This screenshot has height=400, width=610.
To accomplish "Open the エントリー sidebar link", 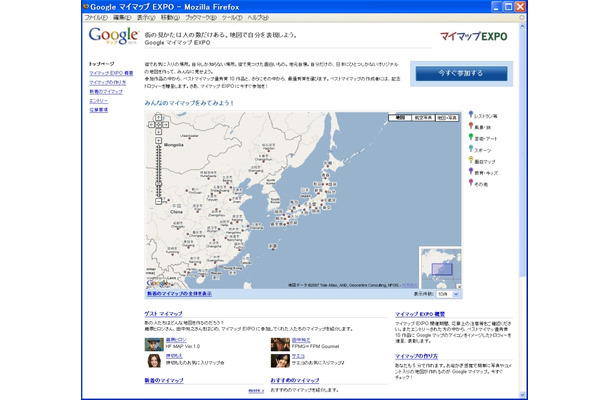I will pyautogui.click(x=98, y=101).
